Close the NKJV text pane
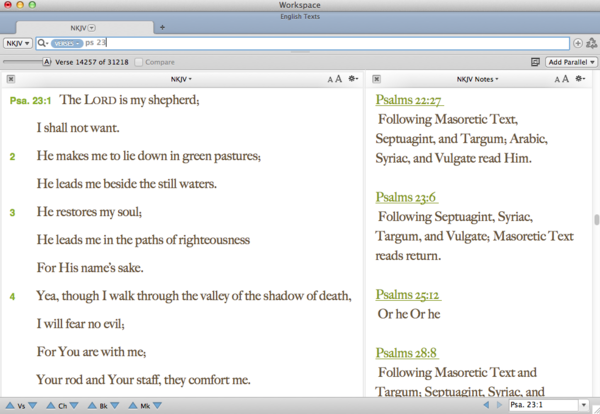 tap(11, 79)
